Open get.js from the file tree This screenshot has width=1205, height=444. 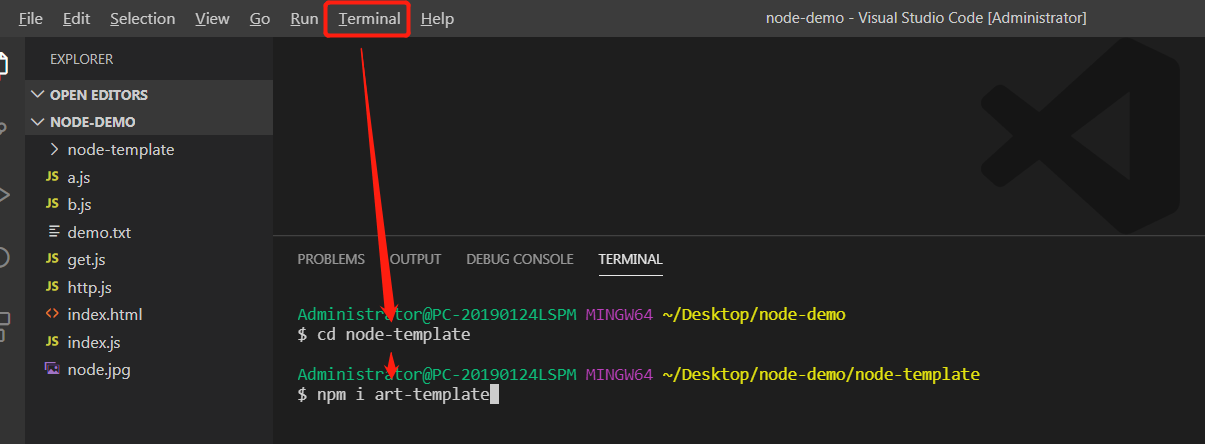tap(149, 259)
